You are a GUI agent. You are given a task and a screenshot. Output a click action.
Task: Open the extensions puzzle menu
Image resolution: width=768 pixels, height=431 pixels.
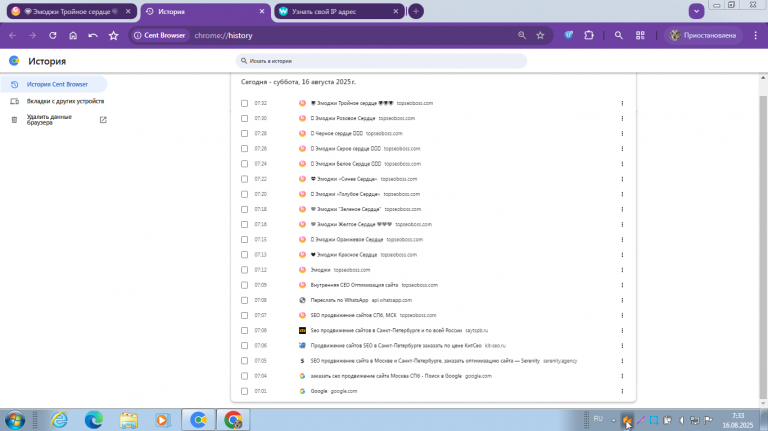pos(589,35)
